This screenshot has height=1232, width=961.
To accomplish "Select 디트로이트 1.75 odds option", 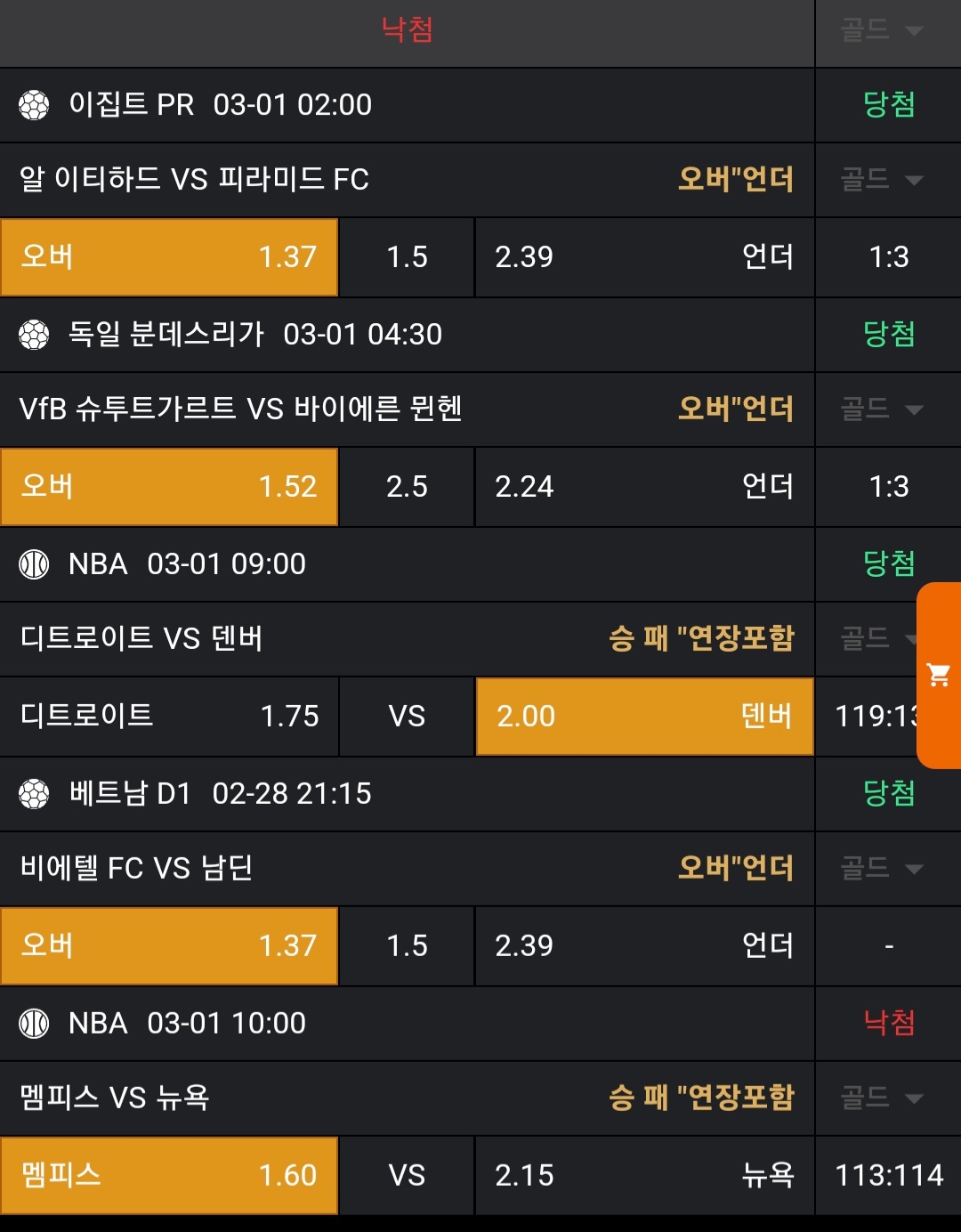I will (169, 717).
